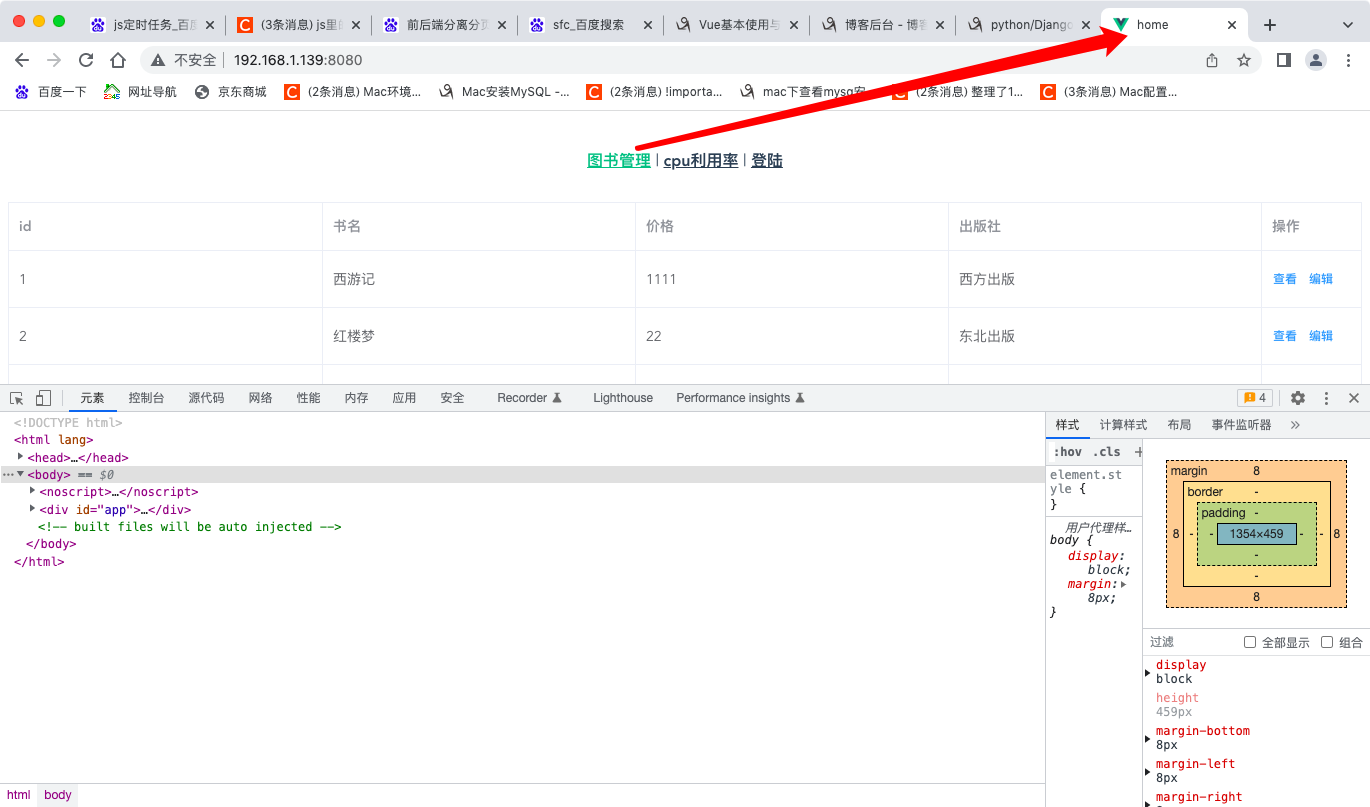The height and width of the screenshot is (807, 1370).
Task: Click the cpu利用率 navigation link
Action: point(701,161)
